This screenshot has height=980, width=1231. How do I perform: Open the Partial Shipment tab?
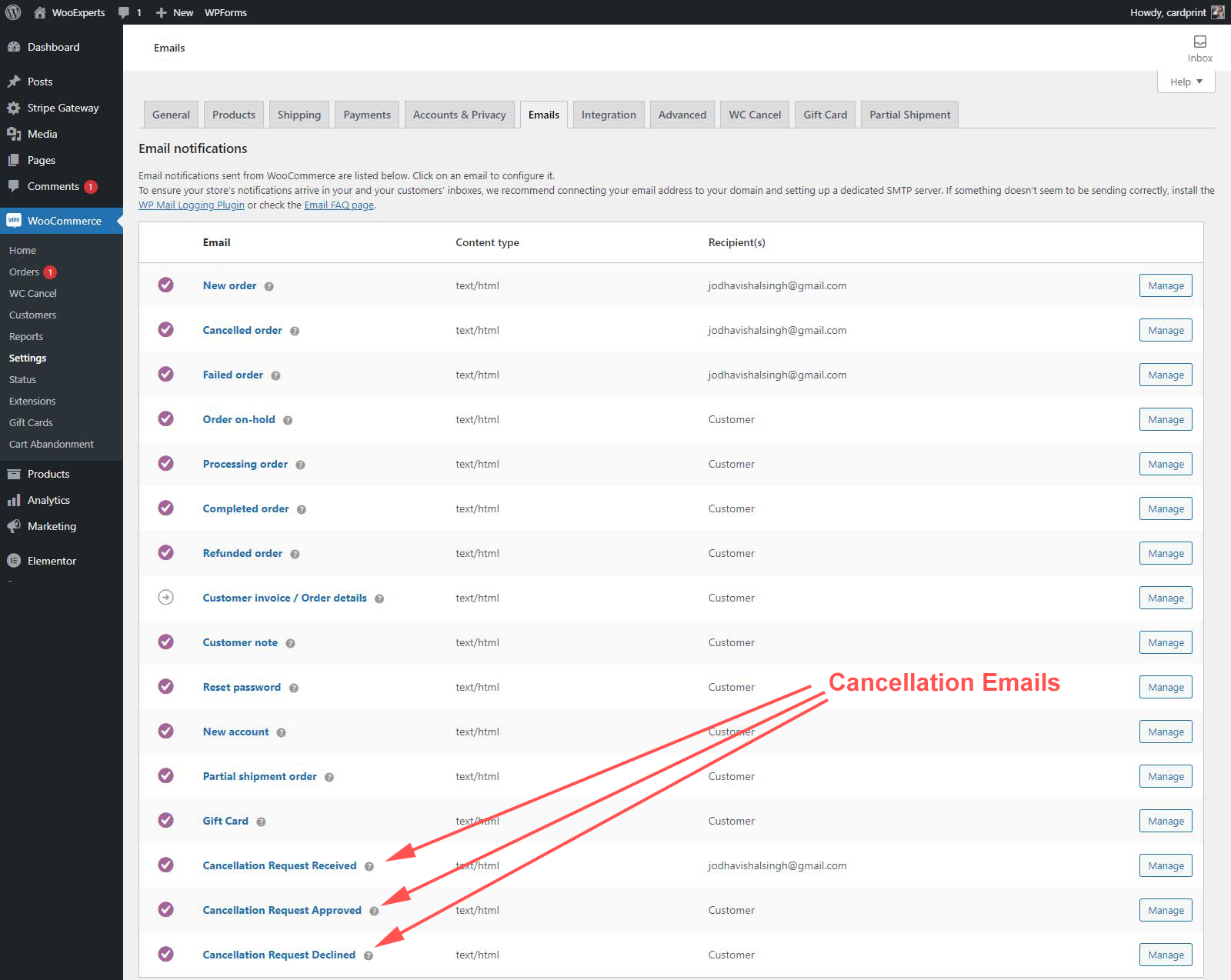point(909,115)
